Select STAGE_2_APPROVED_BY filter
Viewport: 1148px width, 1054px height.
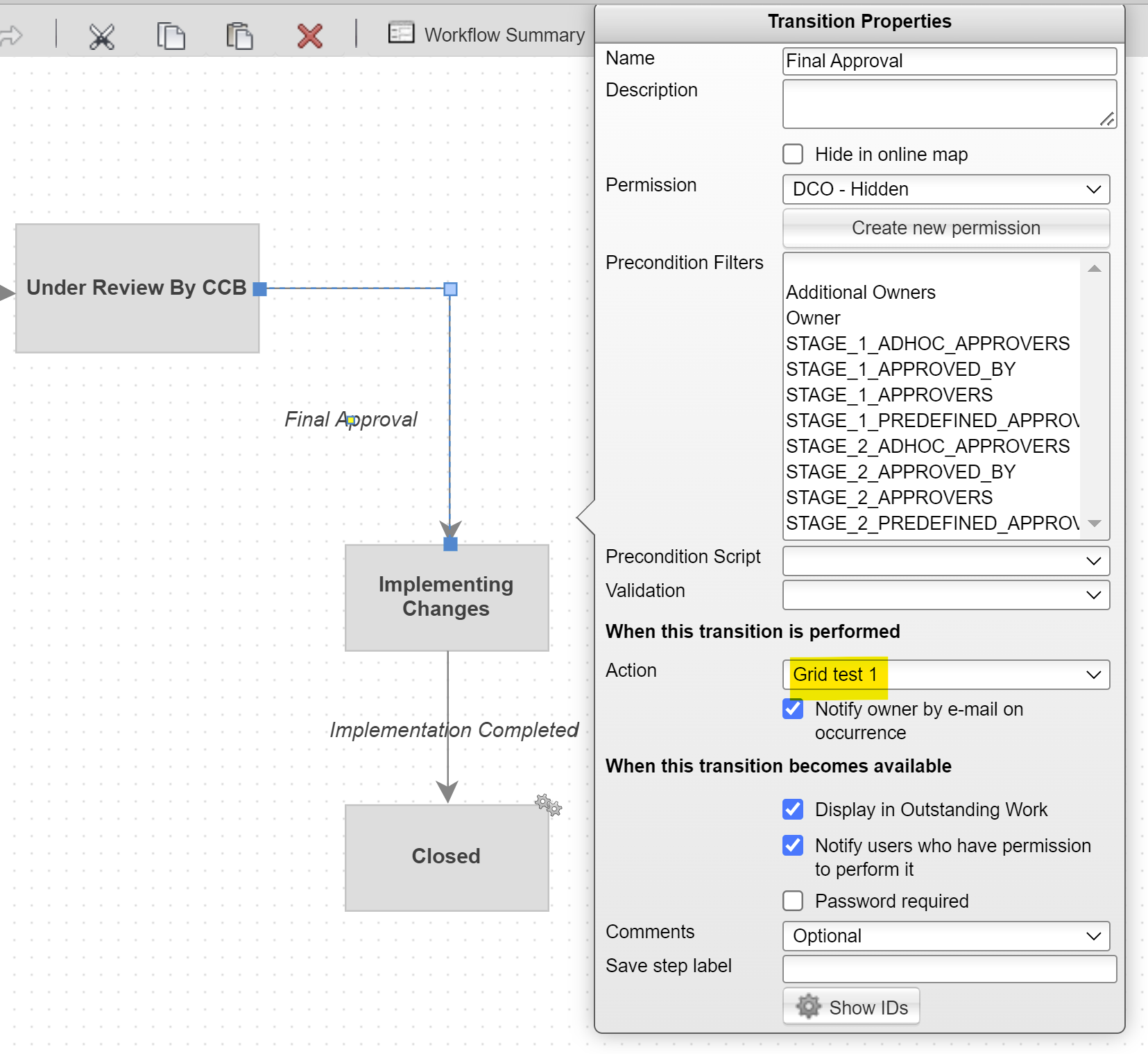[932, 472]
